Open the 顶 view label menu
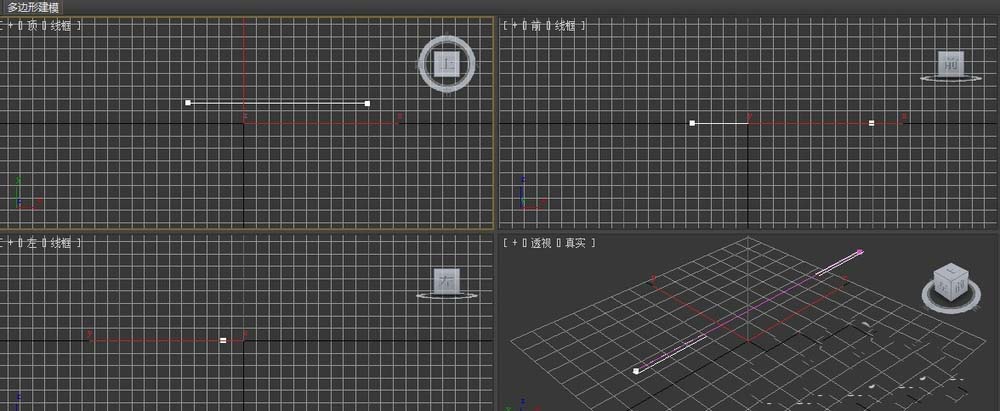 33,26
